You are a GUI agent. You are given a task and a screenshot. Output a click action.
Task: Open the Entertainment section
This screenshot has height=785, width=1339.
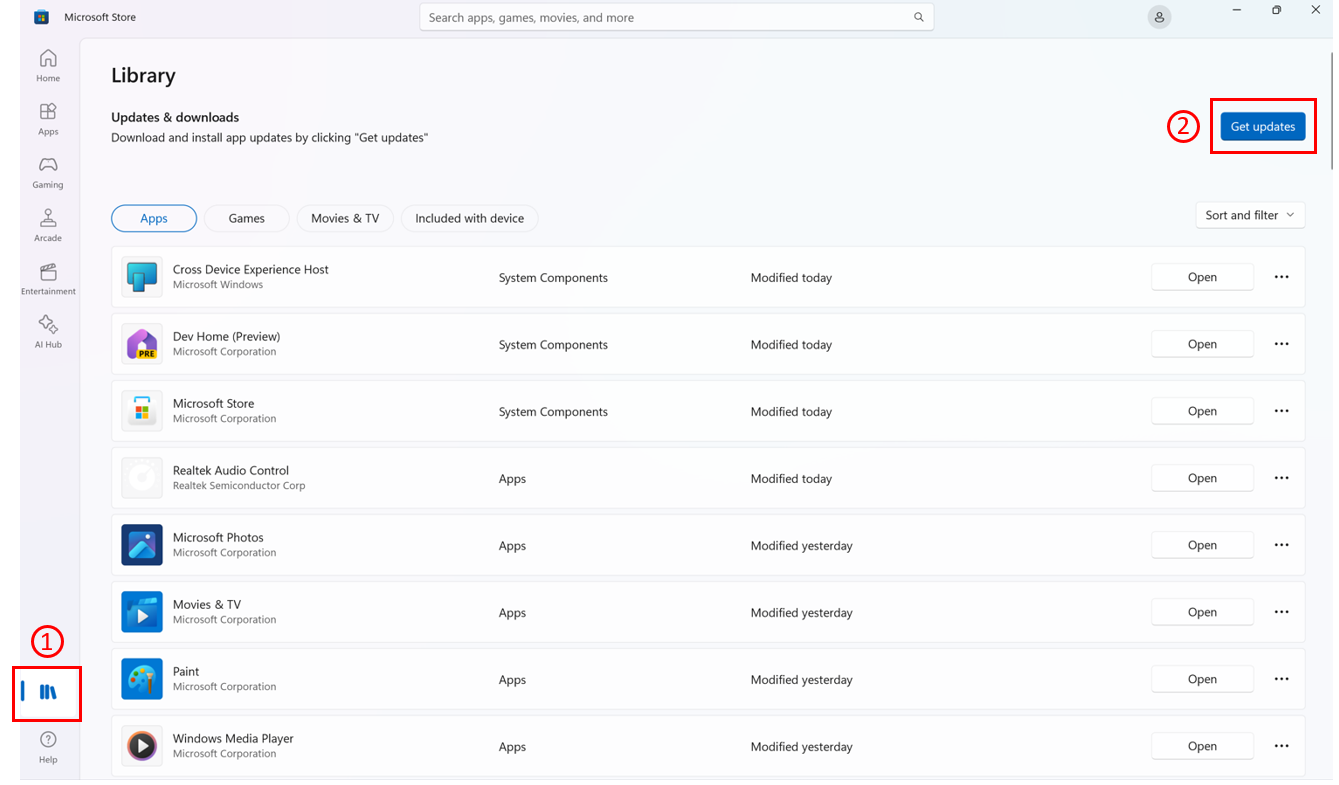tap(48, 278)
